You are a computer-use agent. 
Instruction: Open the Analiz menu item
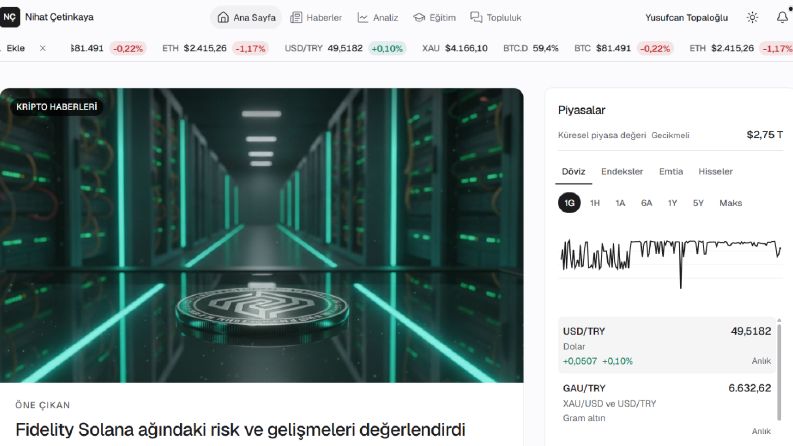tap(378, 18)
